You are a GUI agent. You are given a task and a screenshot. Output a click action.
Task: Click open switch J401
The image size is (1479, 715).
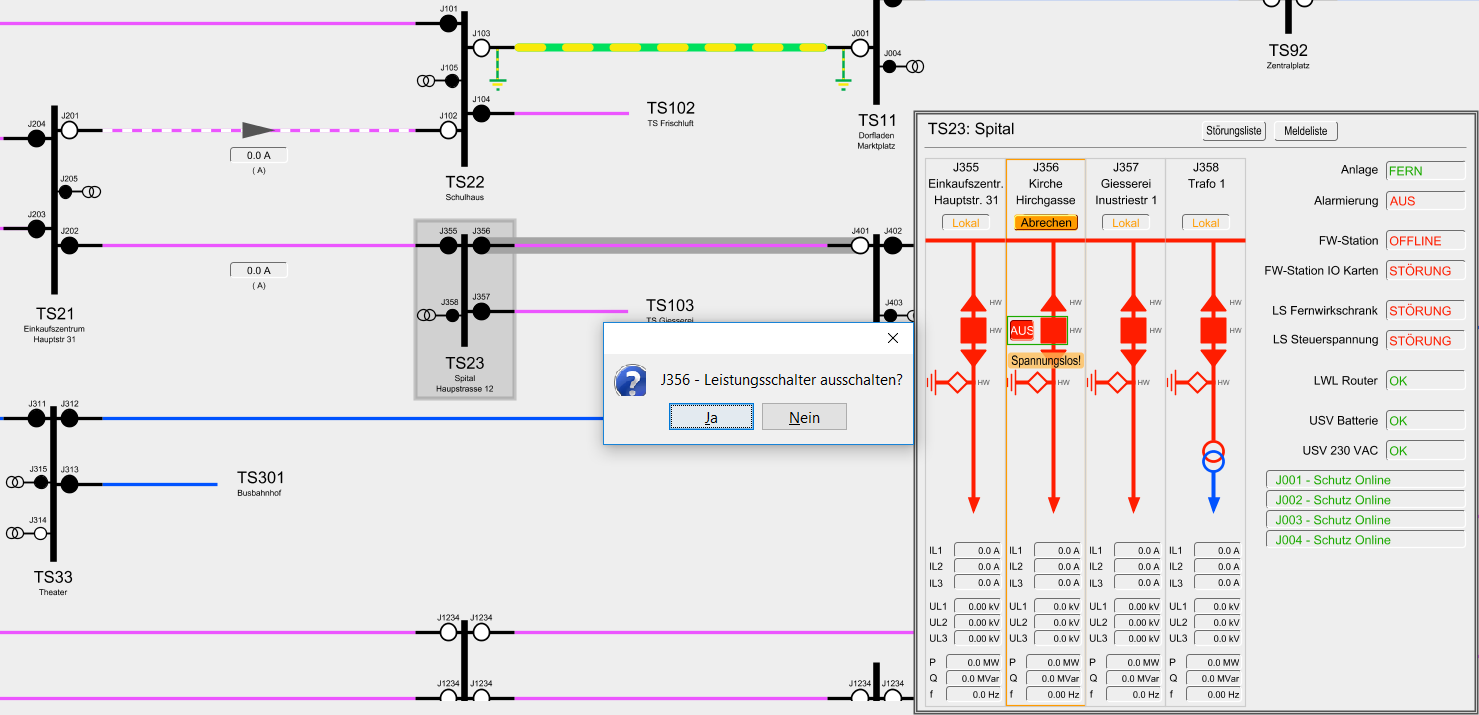pos(859,245)
